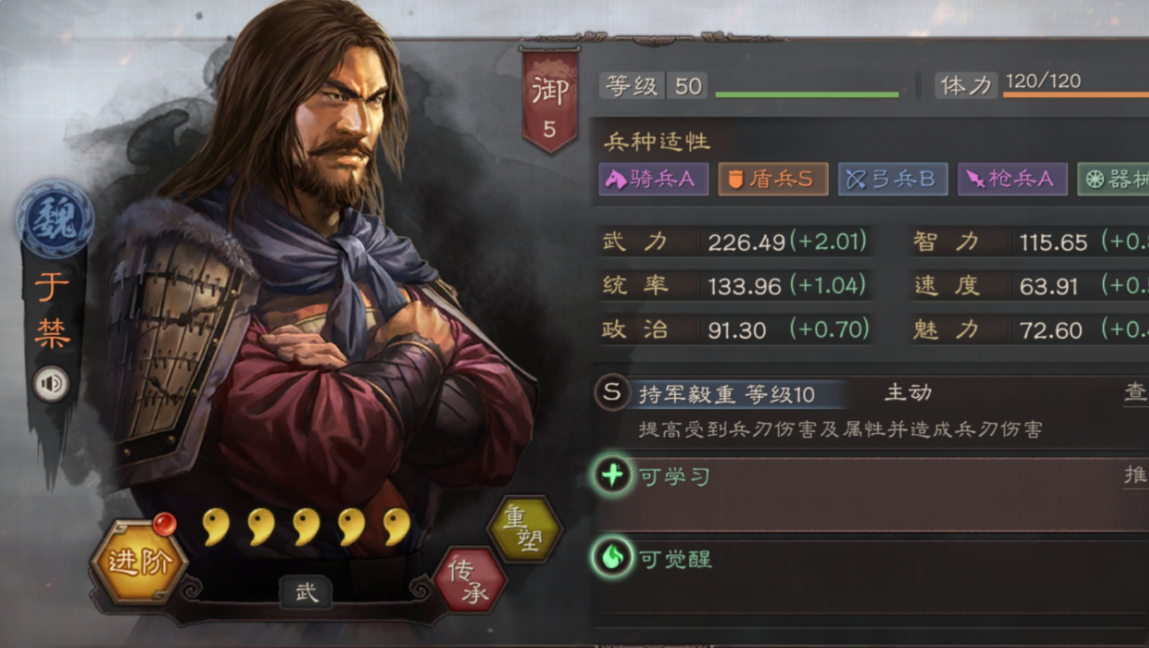Click the S-rank skill badge icon
Screen dimensions: 1149x648
[x=612, y=392]
